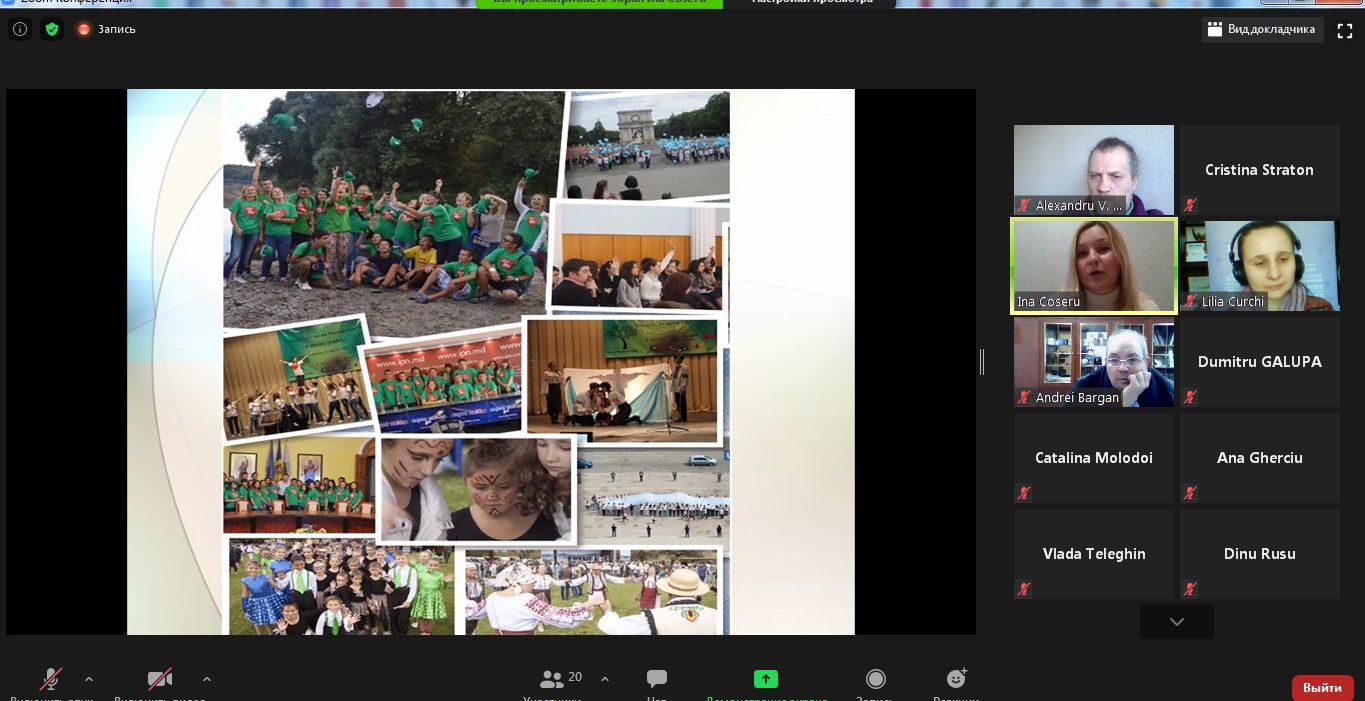The image size is (1365, 701).
Task: Click the muted mic icon on Vlada Teleghin's tile
Action: pos(1024,589)
